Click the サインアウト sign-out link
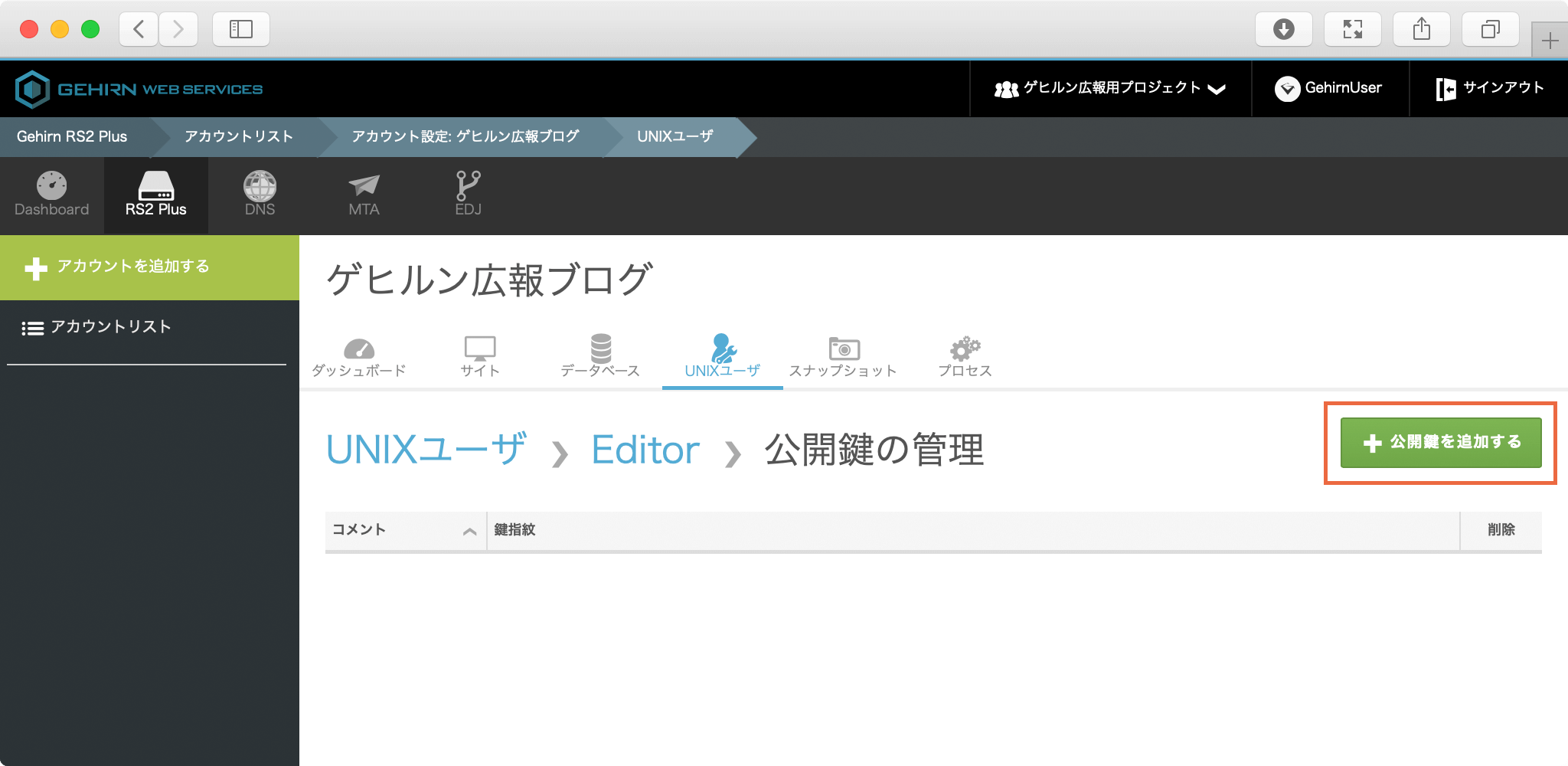 click(x=1489, y=89)
